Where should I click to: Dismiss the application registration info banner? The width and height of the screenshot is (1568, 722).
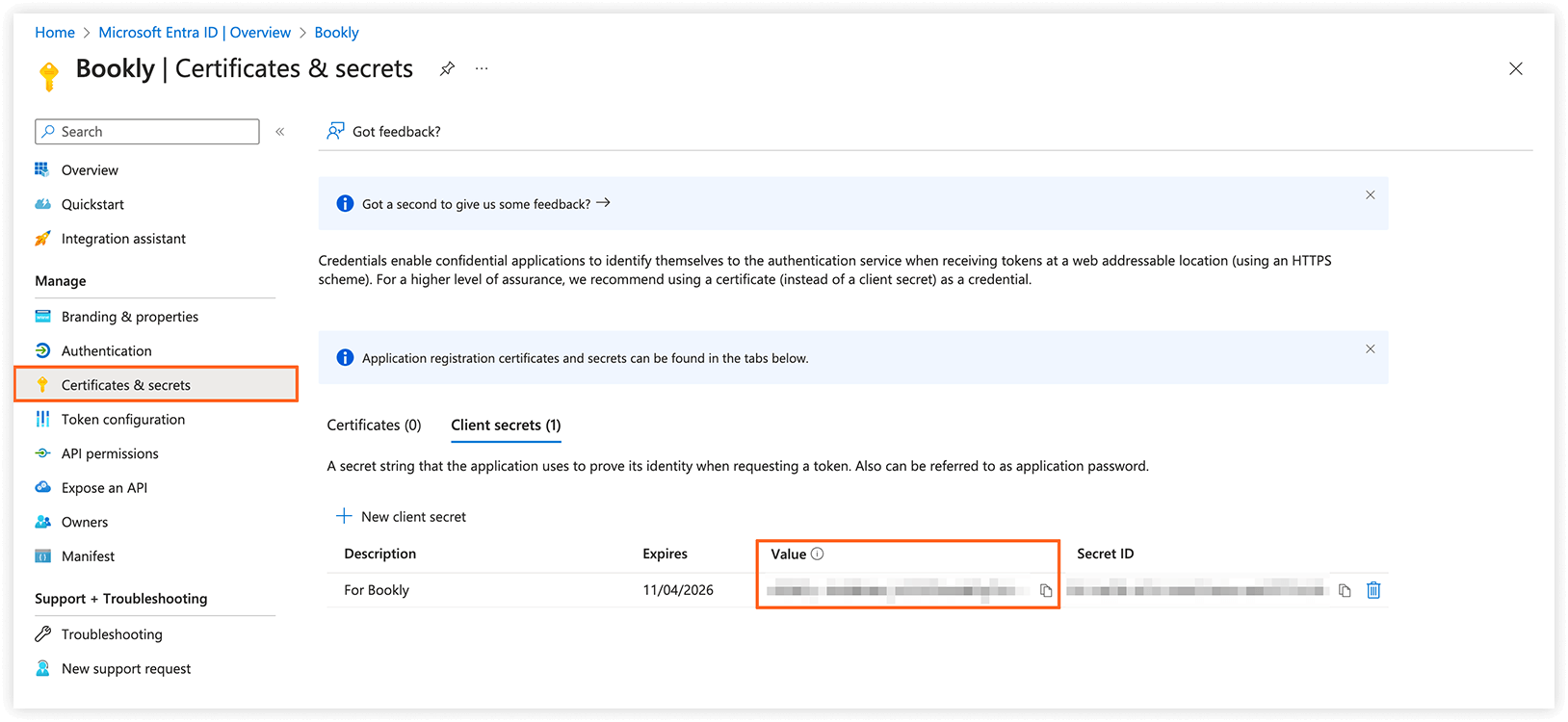(1370, 349)
